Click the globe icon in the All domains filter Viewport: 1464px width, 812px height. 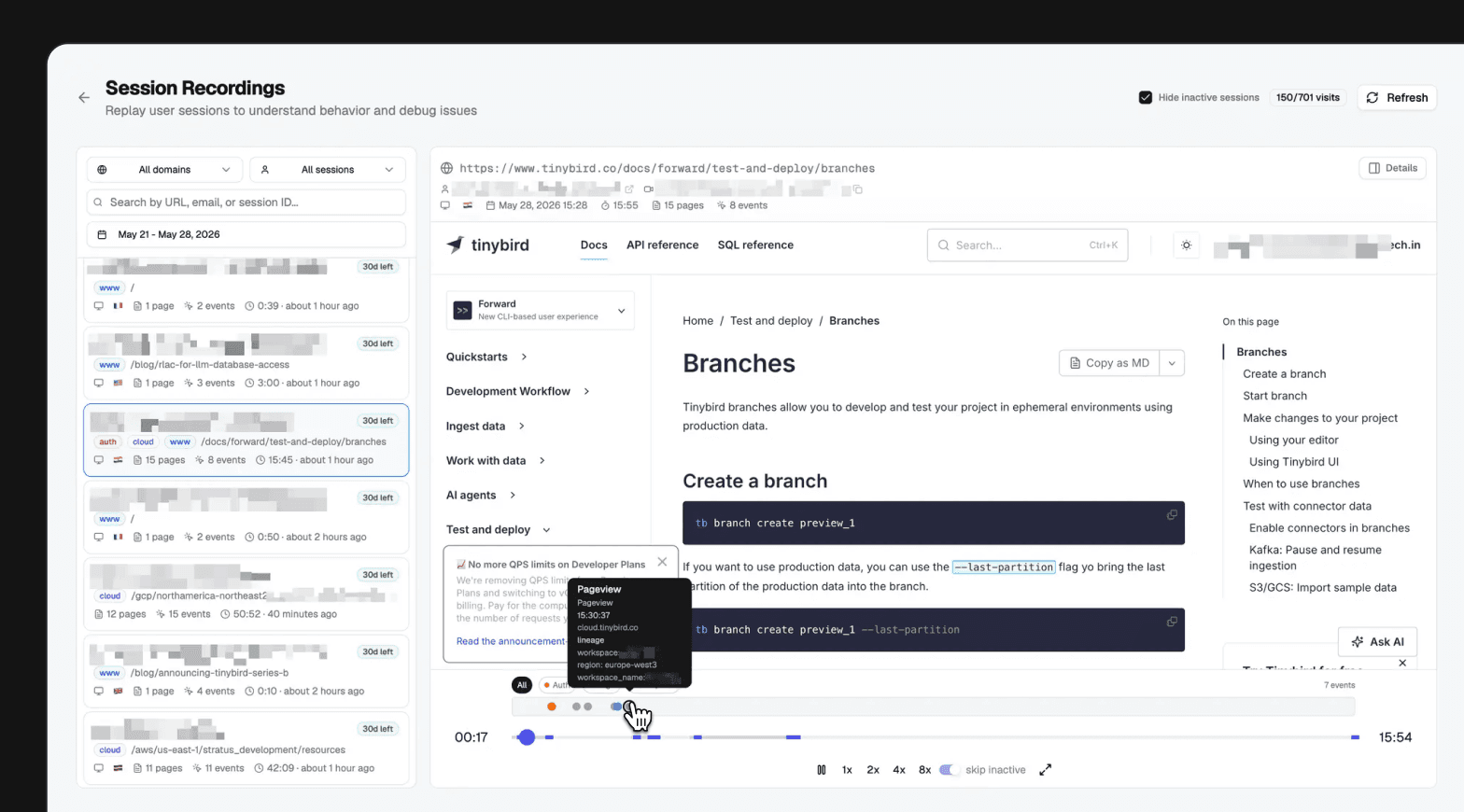click(102, 170)
